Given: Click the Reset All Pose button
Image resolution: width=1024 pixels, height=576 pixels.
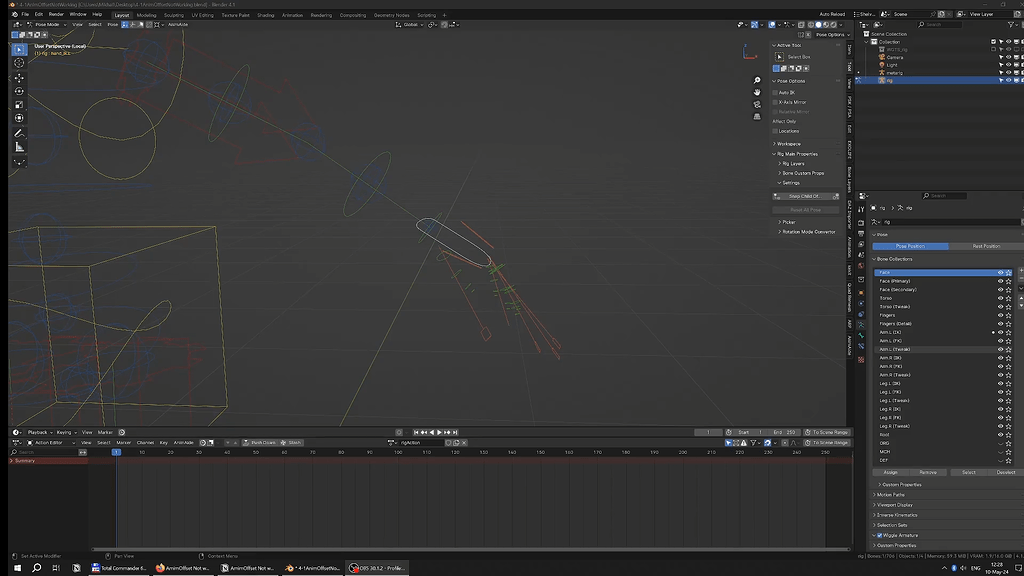Looking at the screenshot, I should 806,210.
